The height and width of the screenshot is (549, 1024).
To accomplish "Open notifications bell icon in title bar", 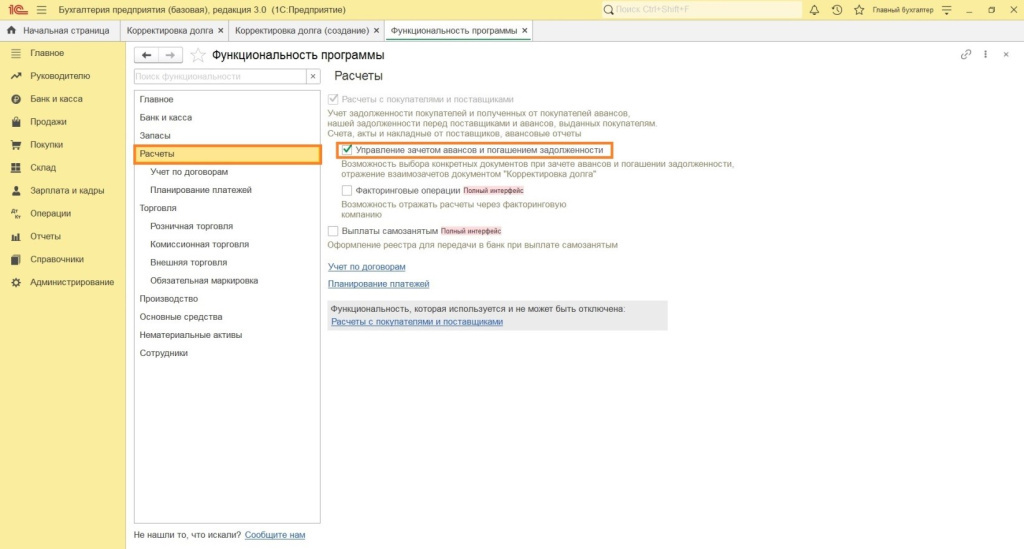I will pyautogui.click(x=814, y=10).
